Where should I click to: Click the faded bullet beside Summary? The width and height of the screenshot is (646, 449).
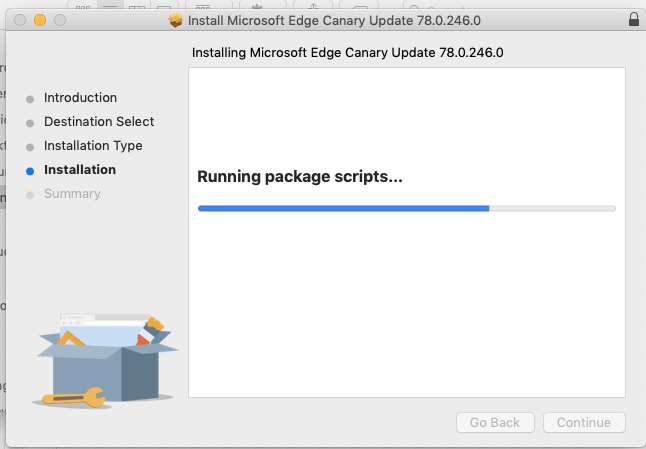30,195
